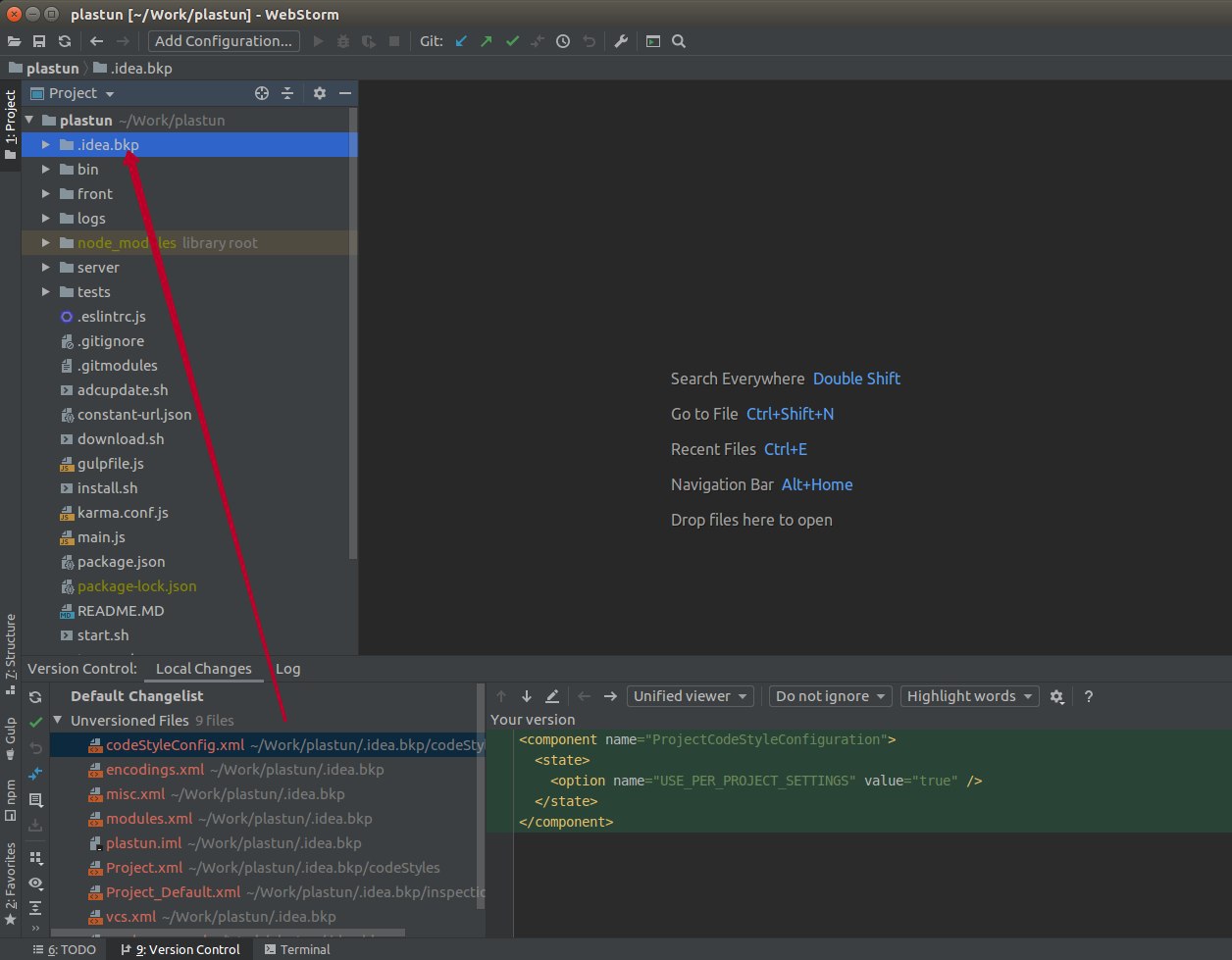Expand the server folder in project tree
Image resolution: width=1232 pixels, height=960 pixels.
pos(46,268)
